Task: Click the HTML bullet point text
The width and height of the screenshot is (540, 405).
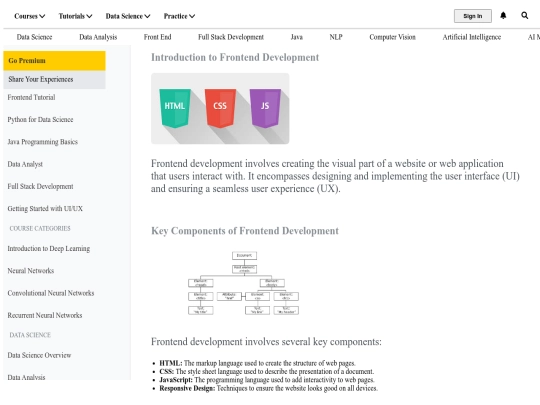Action: [x=257, y=363]
